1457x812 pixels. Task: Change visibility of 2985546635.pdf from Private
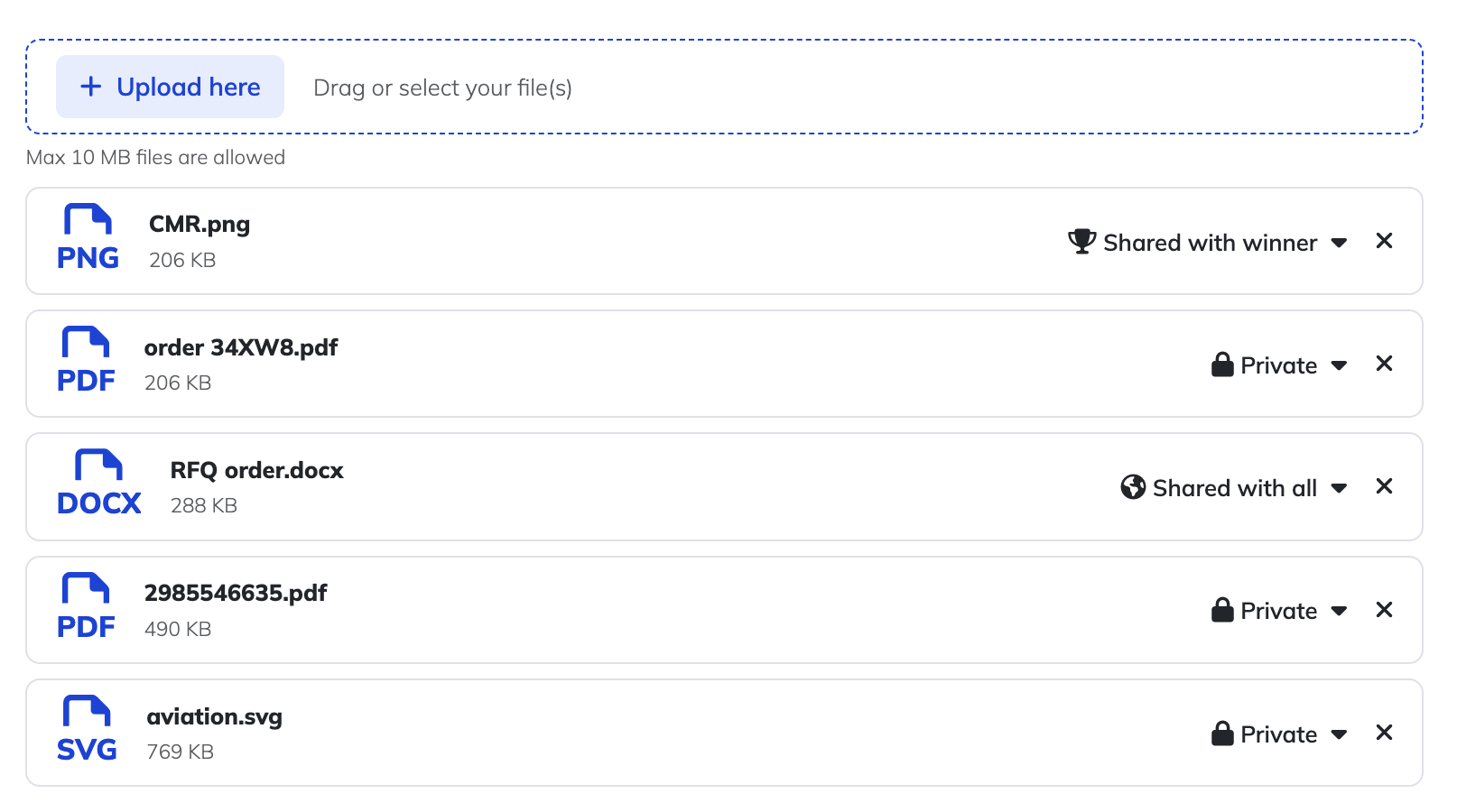coord(1279,611)
